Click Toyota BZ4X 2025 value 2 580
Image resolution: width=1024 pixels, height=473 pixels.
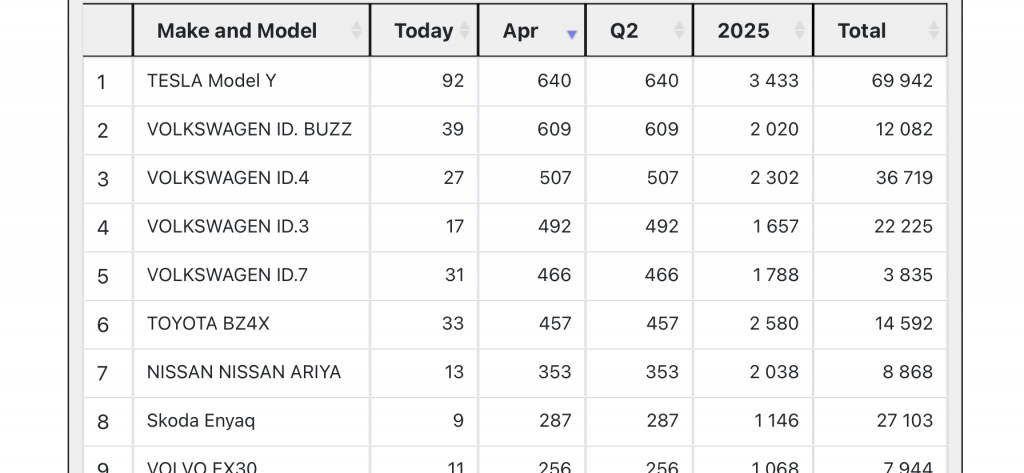tap(774, 323)
